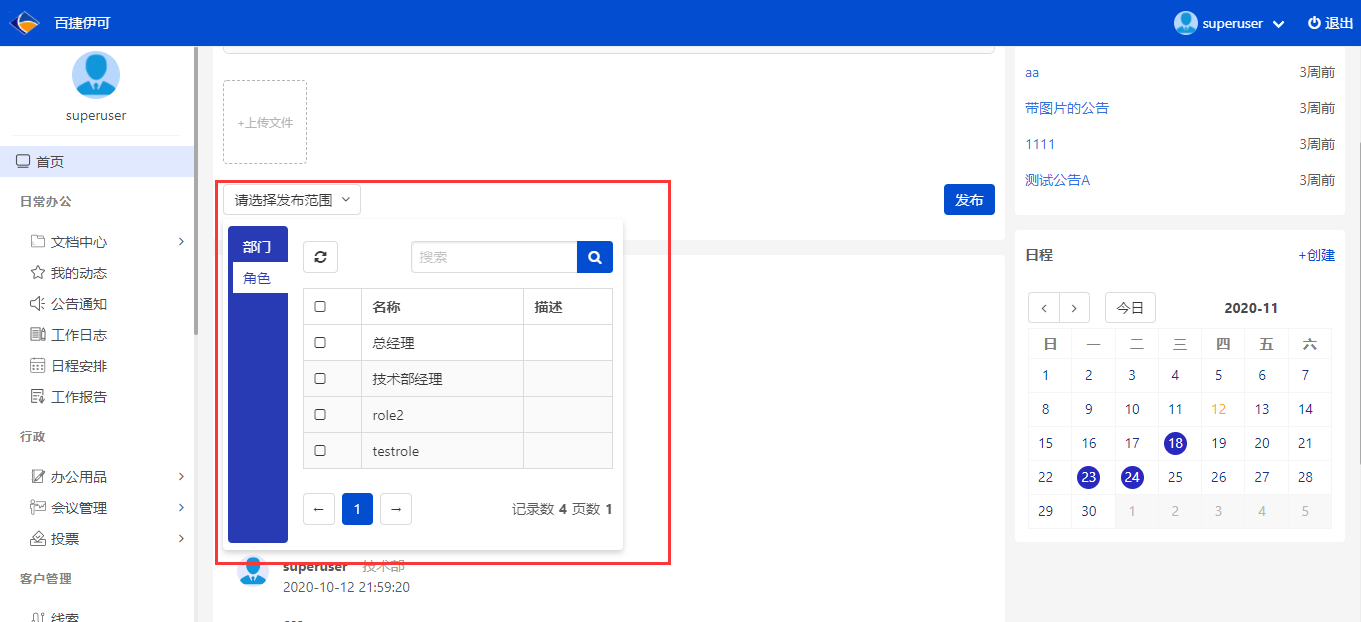Click page number 1 in picker pagination
This screenshot has width=1361, height=622.
coord(357,509)
